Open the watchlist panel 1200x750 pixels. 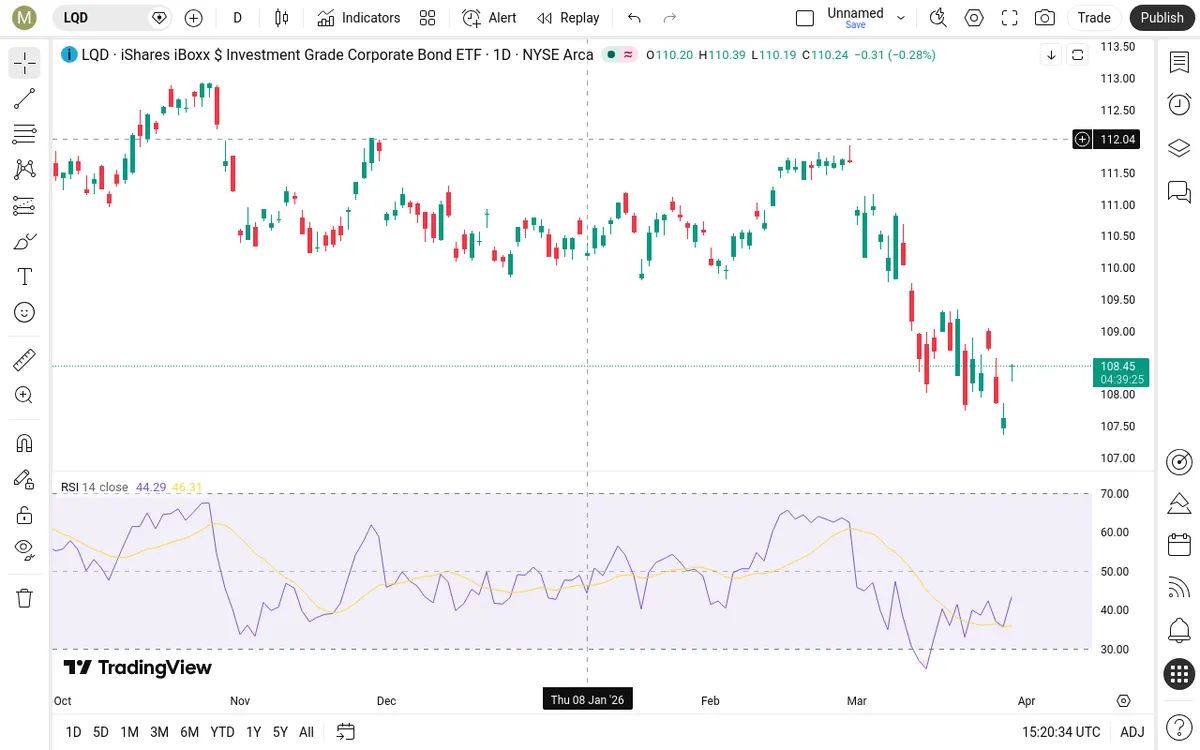point(1179,62)
